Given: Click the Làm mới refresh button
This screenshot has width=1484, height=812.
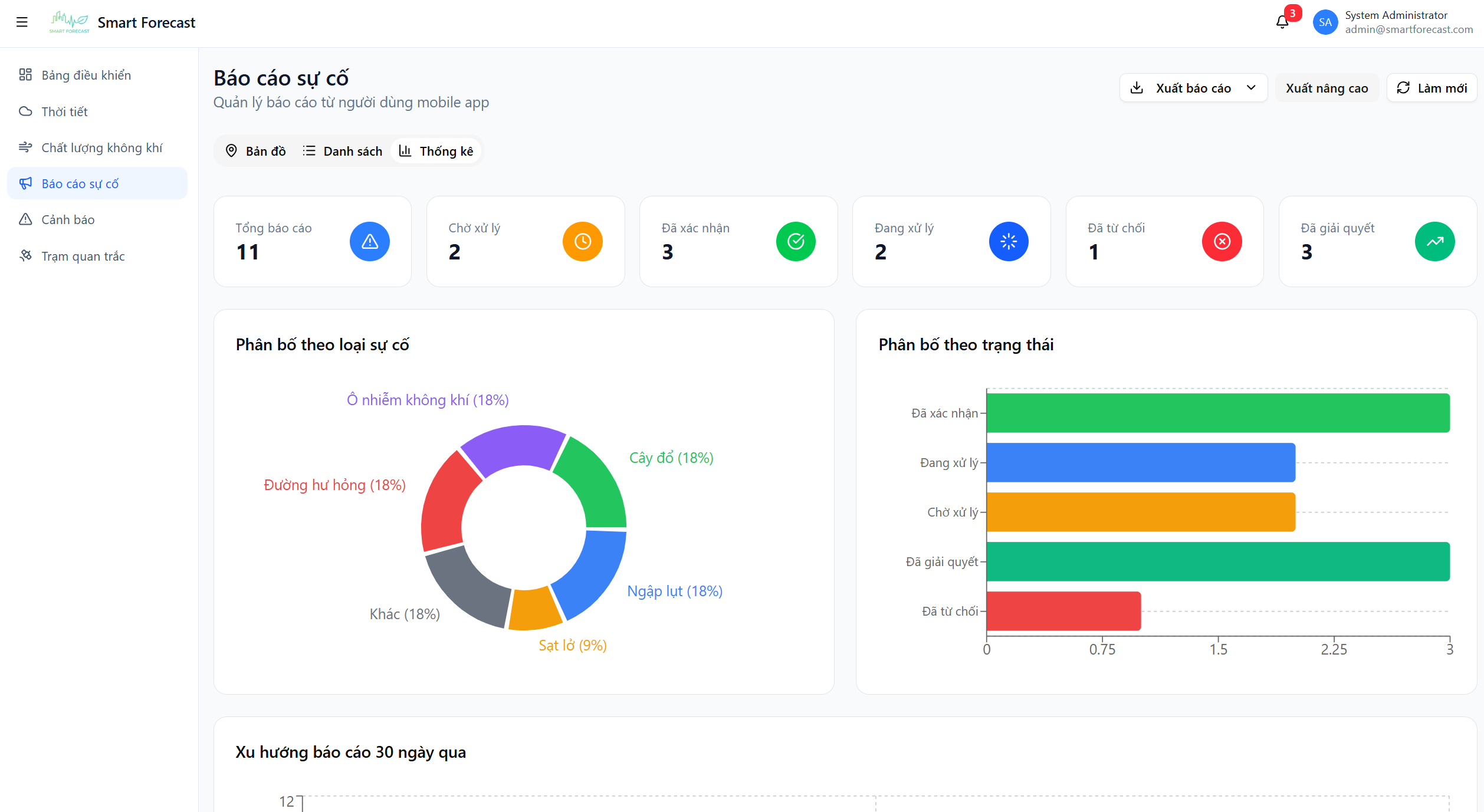Looking at the screenshot, I should (x=1432, y=88).
